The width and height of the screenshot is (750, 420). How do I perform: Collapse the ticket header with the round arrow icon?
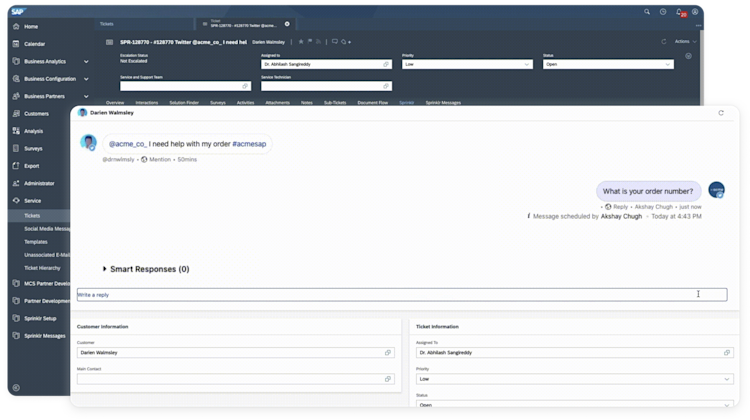pos(688,56)
